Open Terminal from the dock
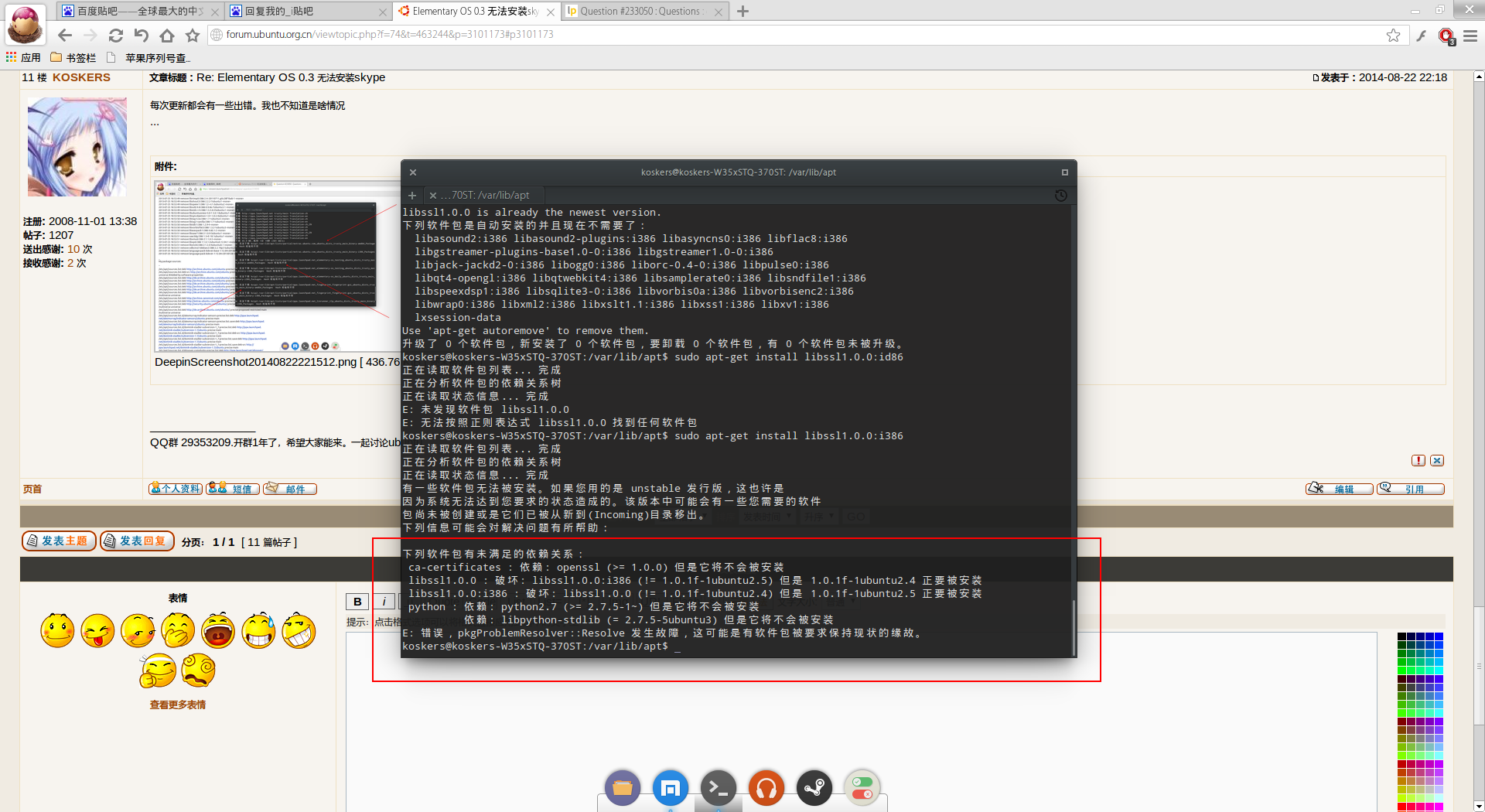This screenshot has width=1485, height=812. pyautogui.click(x=719, y=788)
